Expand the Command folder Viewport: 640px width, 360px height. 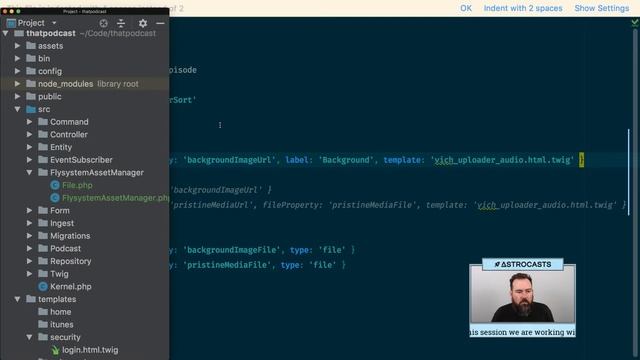(x=29, y=122)
